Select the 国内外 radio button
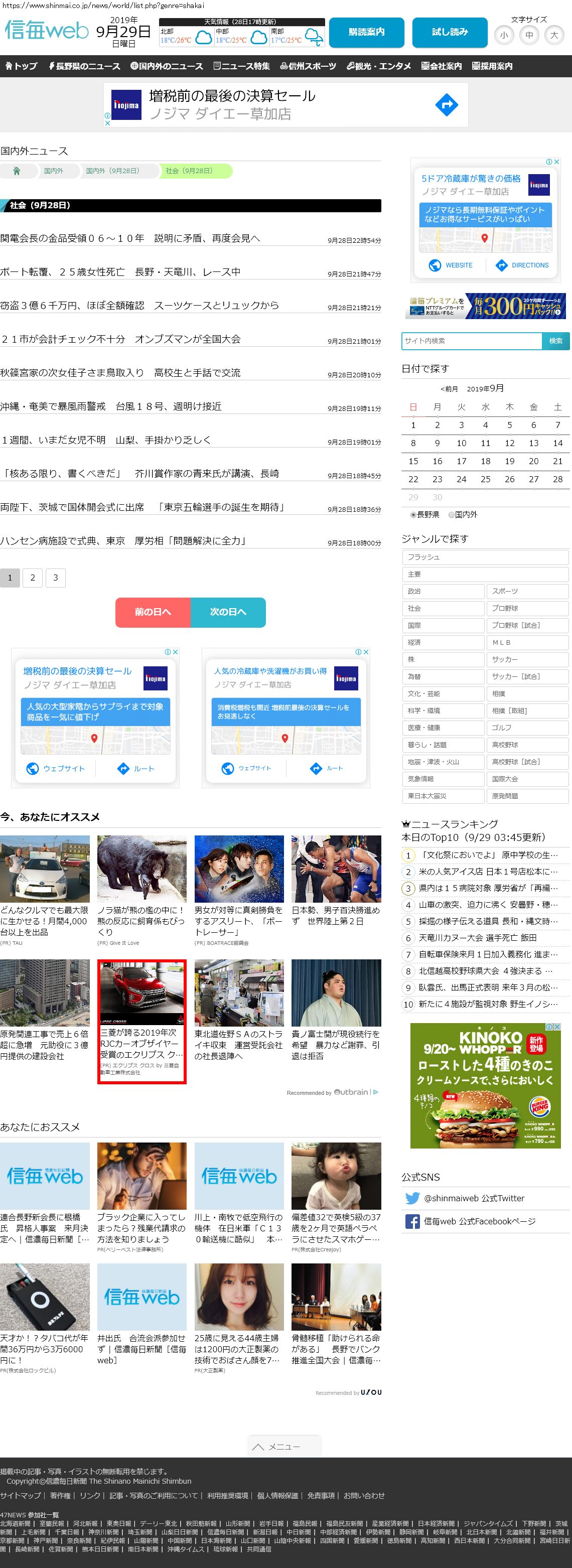Screen dimensions: 572x1568 pyautogui.click(x=451, y=515)
